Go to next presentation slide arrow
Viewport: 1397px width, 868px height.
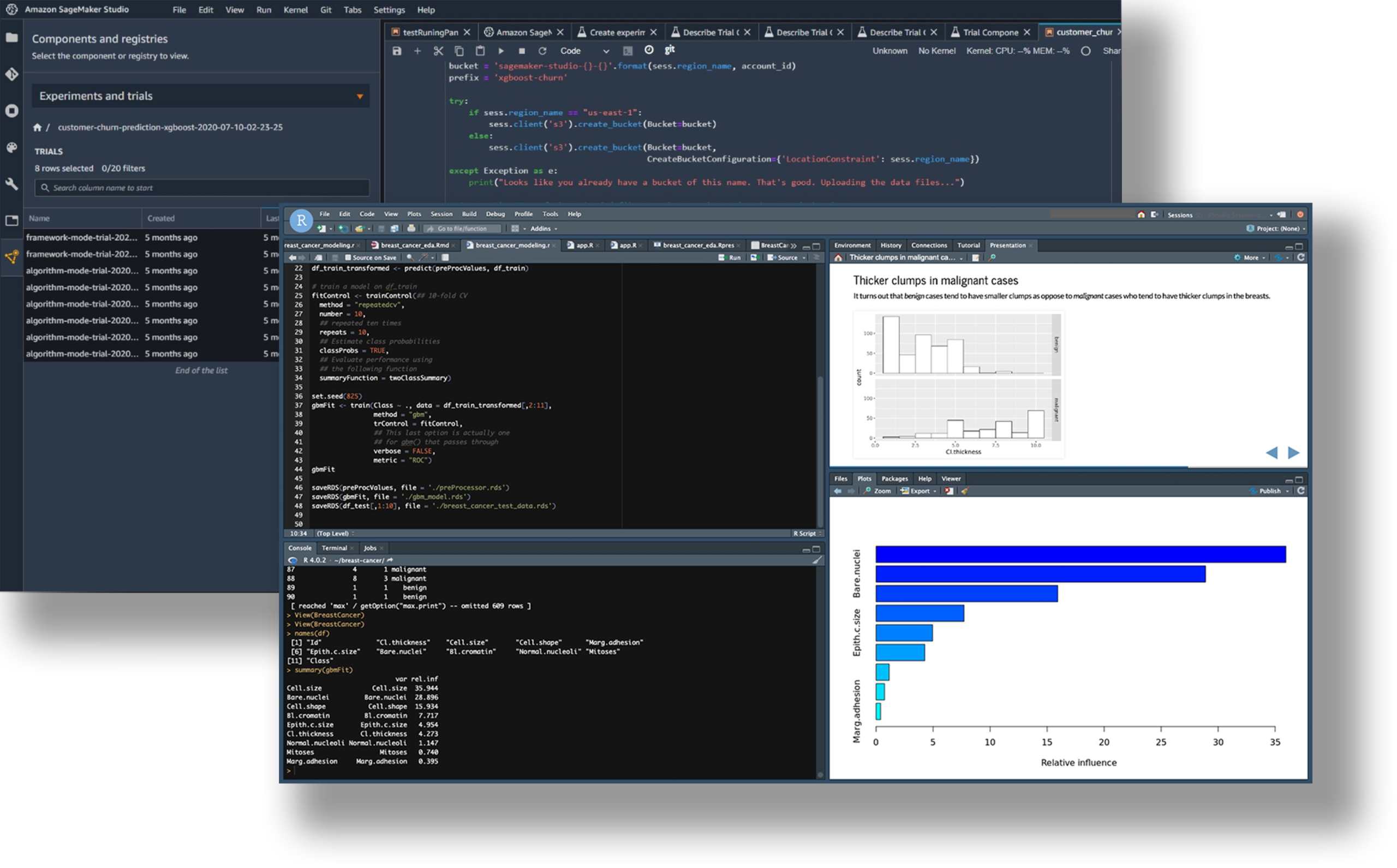(1293, 452)
